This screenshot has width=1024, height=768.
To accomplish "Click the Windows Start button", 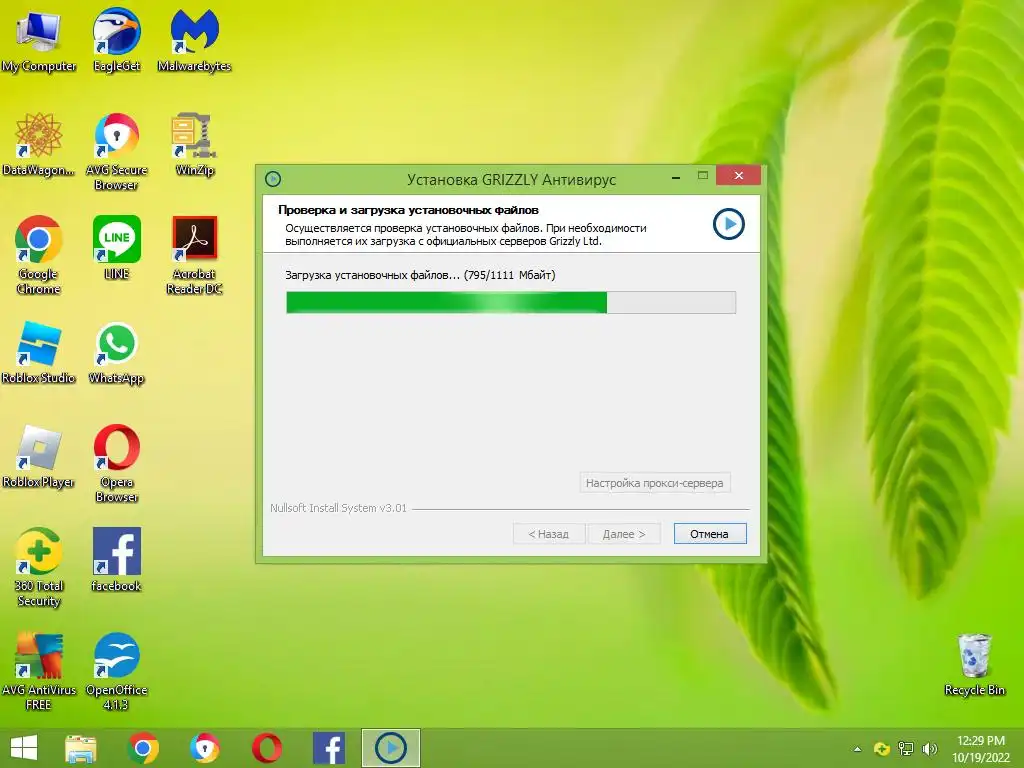I will 24,748.
